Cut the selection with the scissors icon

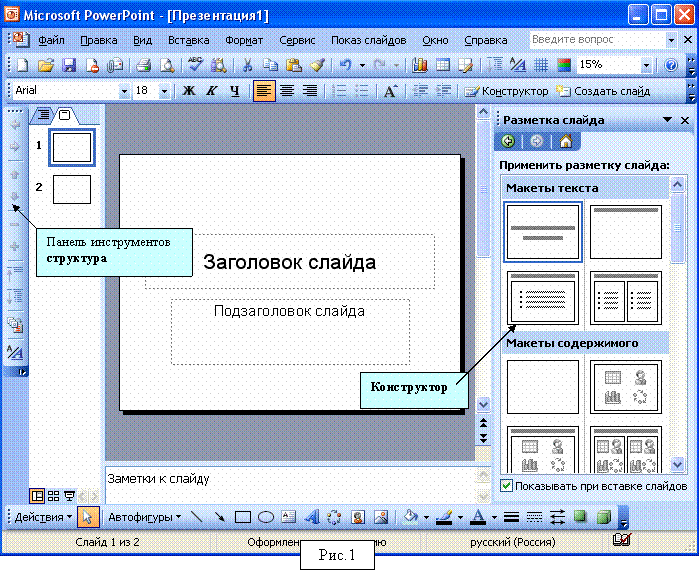tap(247, 66)
